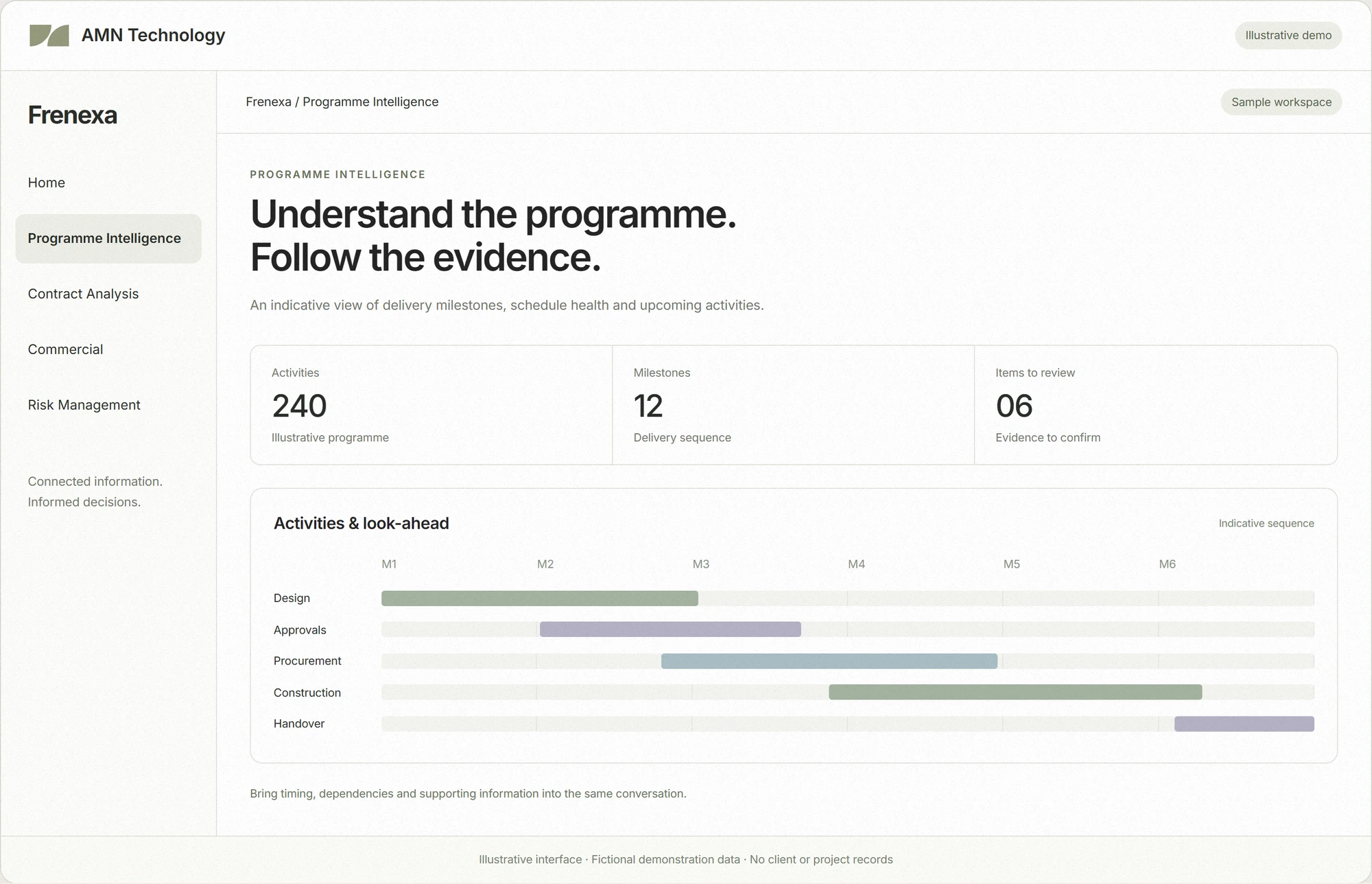Screen dimensions: 1372x884
Task: Click the green Design gantt bar
Action: point(540,598)
